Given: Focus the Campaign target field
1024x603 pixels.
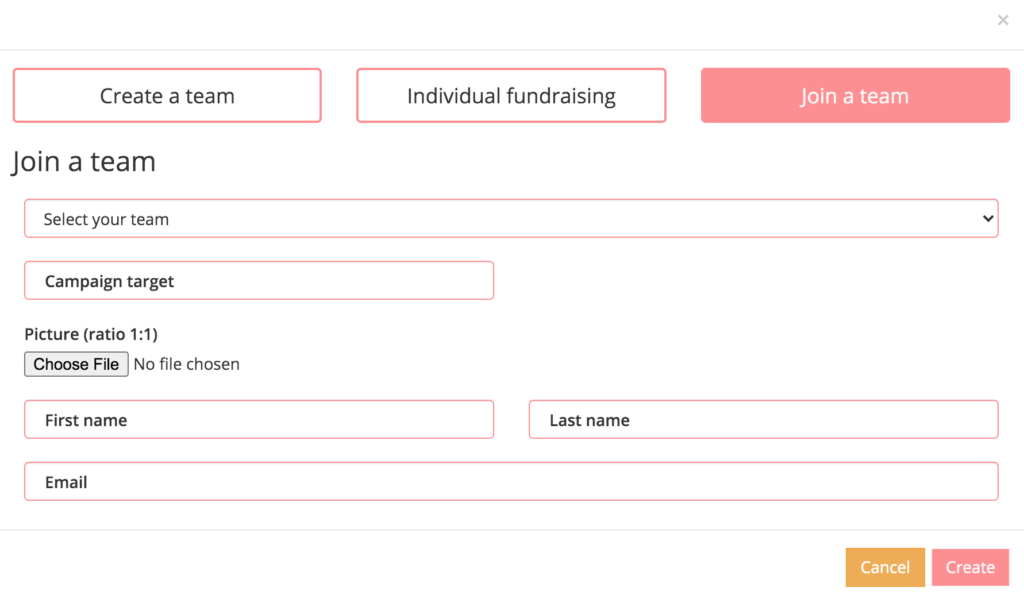Looking at the screenshot, I should click(x=259, y=281).
